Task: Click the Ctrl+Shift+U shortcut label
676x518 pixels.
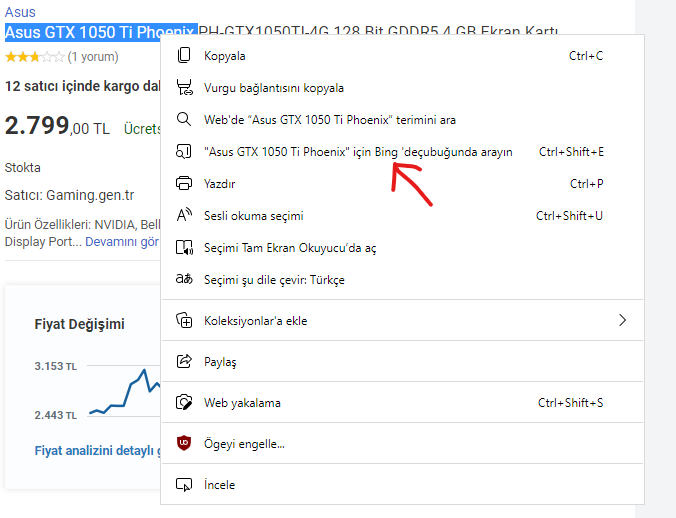Action: click(569, 215)
